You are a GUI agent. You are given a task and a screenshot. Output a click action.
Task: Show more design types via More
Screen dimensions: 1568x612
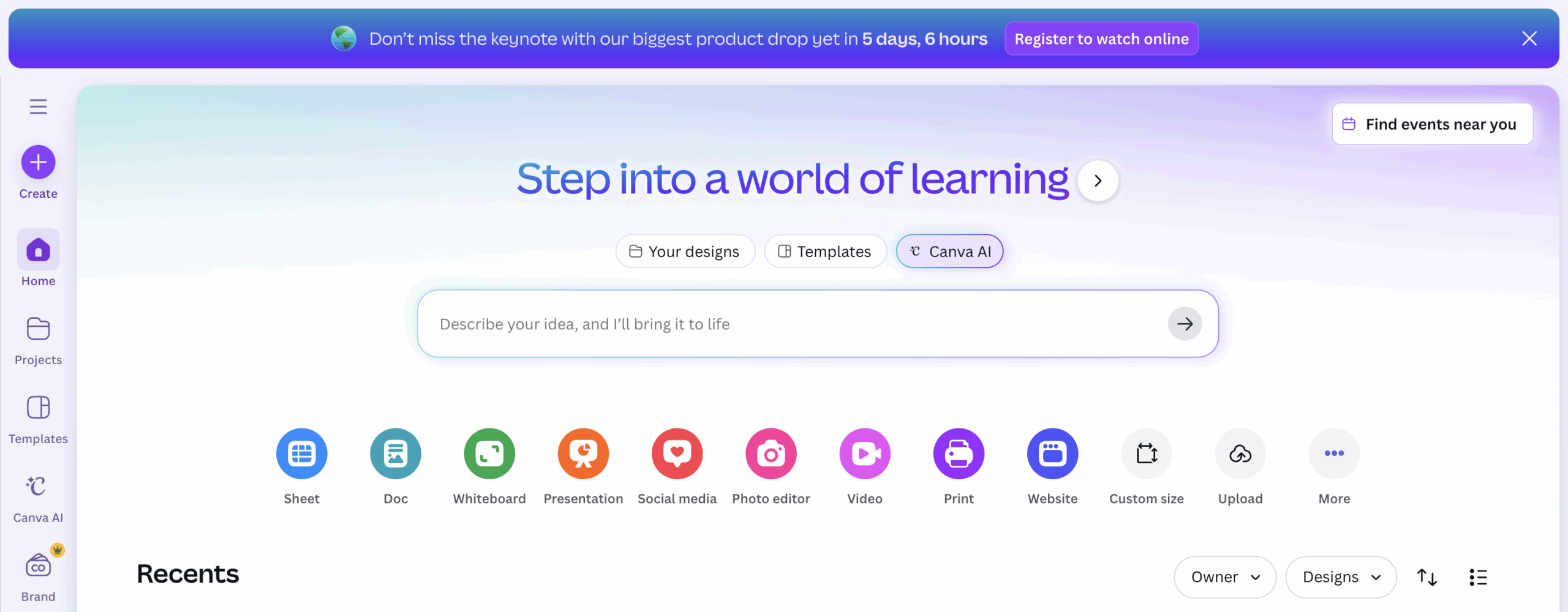pos(1333,453)
